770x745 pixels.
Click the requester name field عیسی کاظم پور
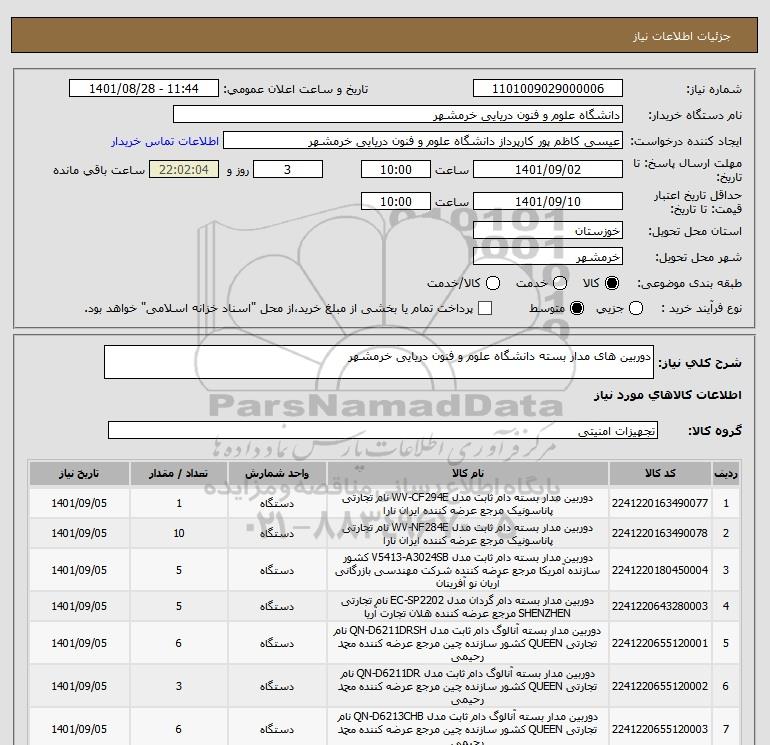(423, 141)
